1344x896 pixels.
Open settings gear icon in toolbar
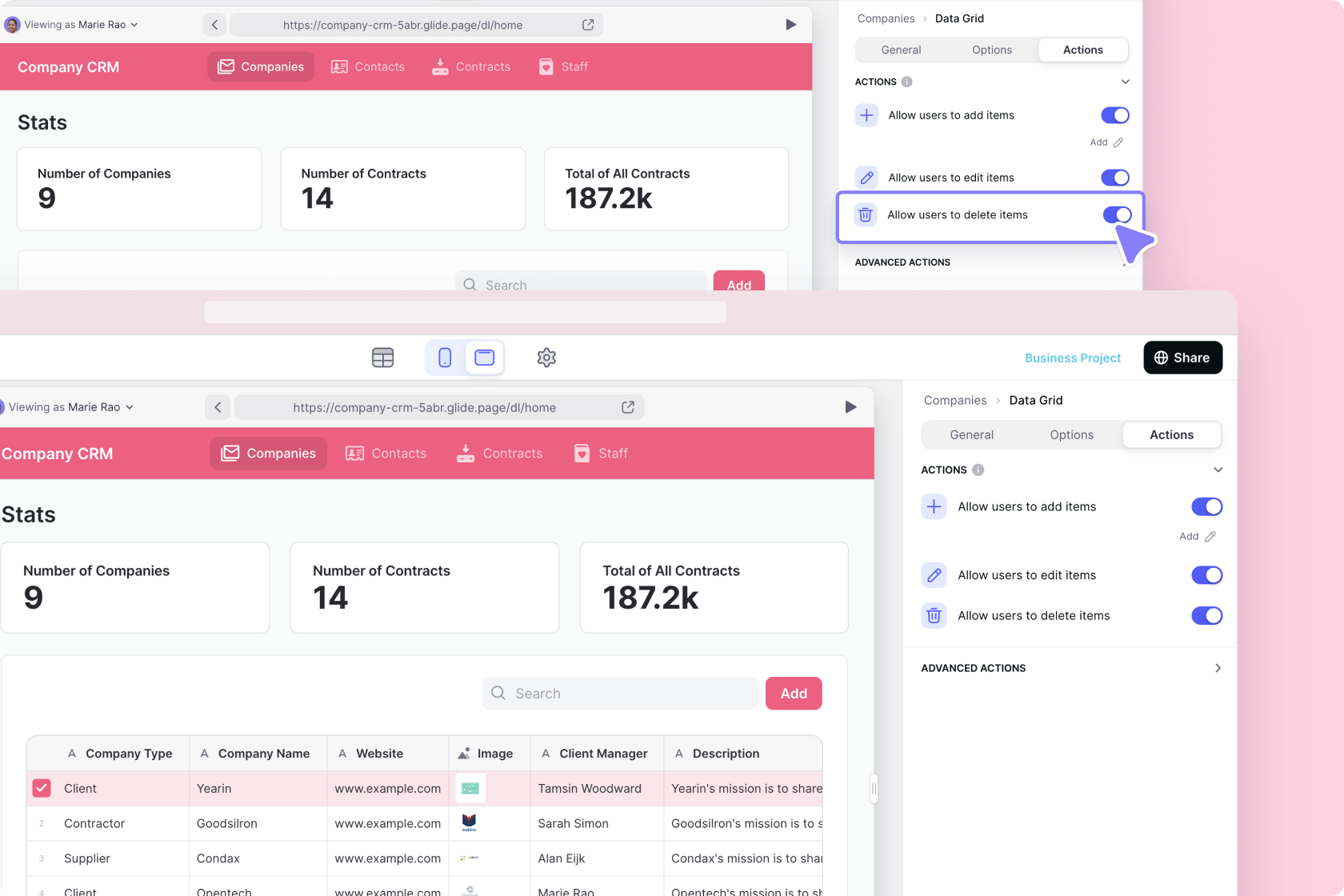[546, 358]
